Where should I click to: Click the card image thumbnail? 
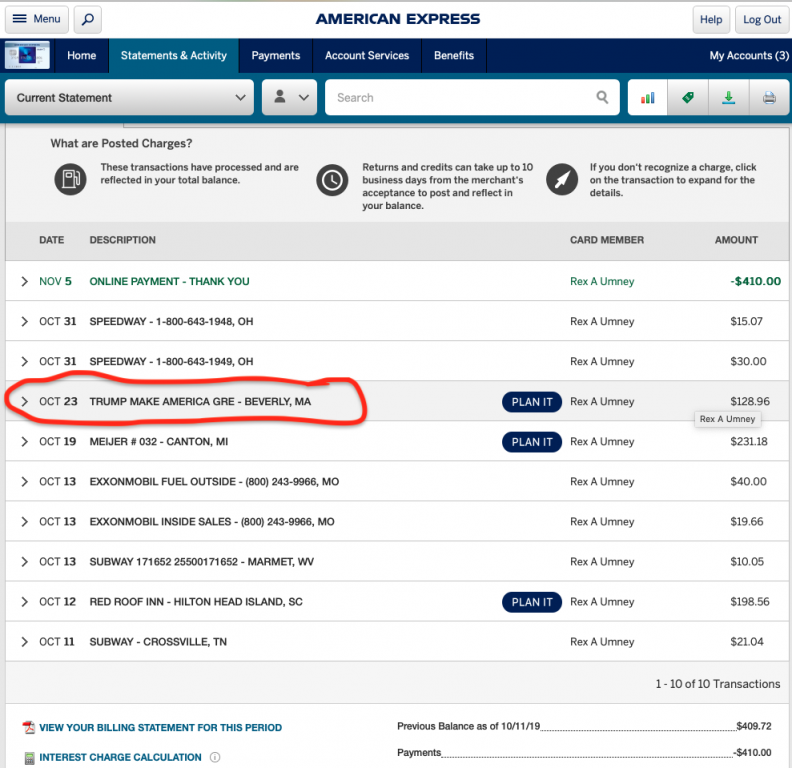pyautogui.click(x=27, y=56)
